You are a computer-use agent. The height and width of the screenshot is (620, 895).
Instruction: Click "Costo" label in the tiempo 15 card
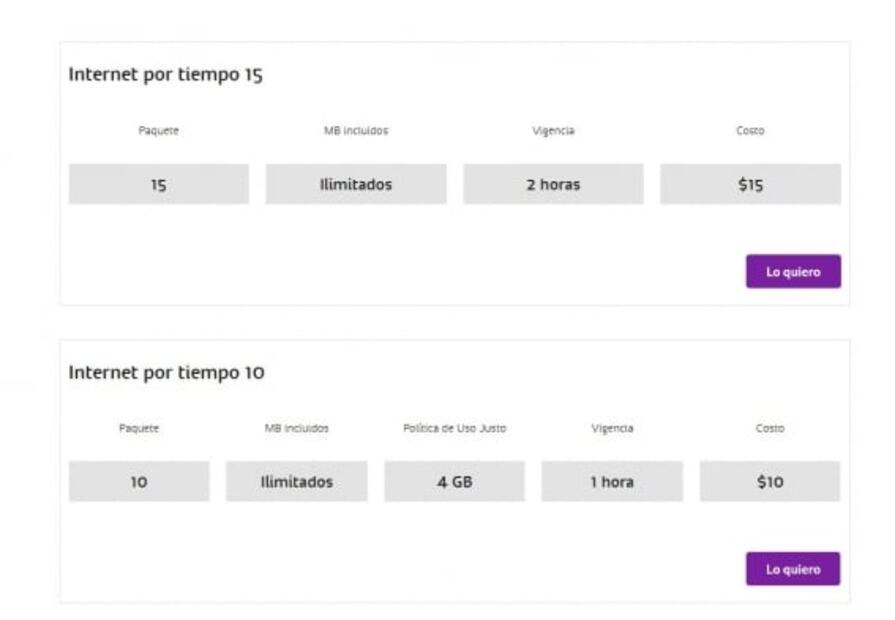tap(750, 131)
